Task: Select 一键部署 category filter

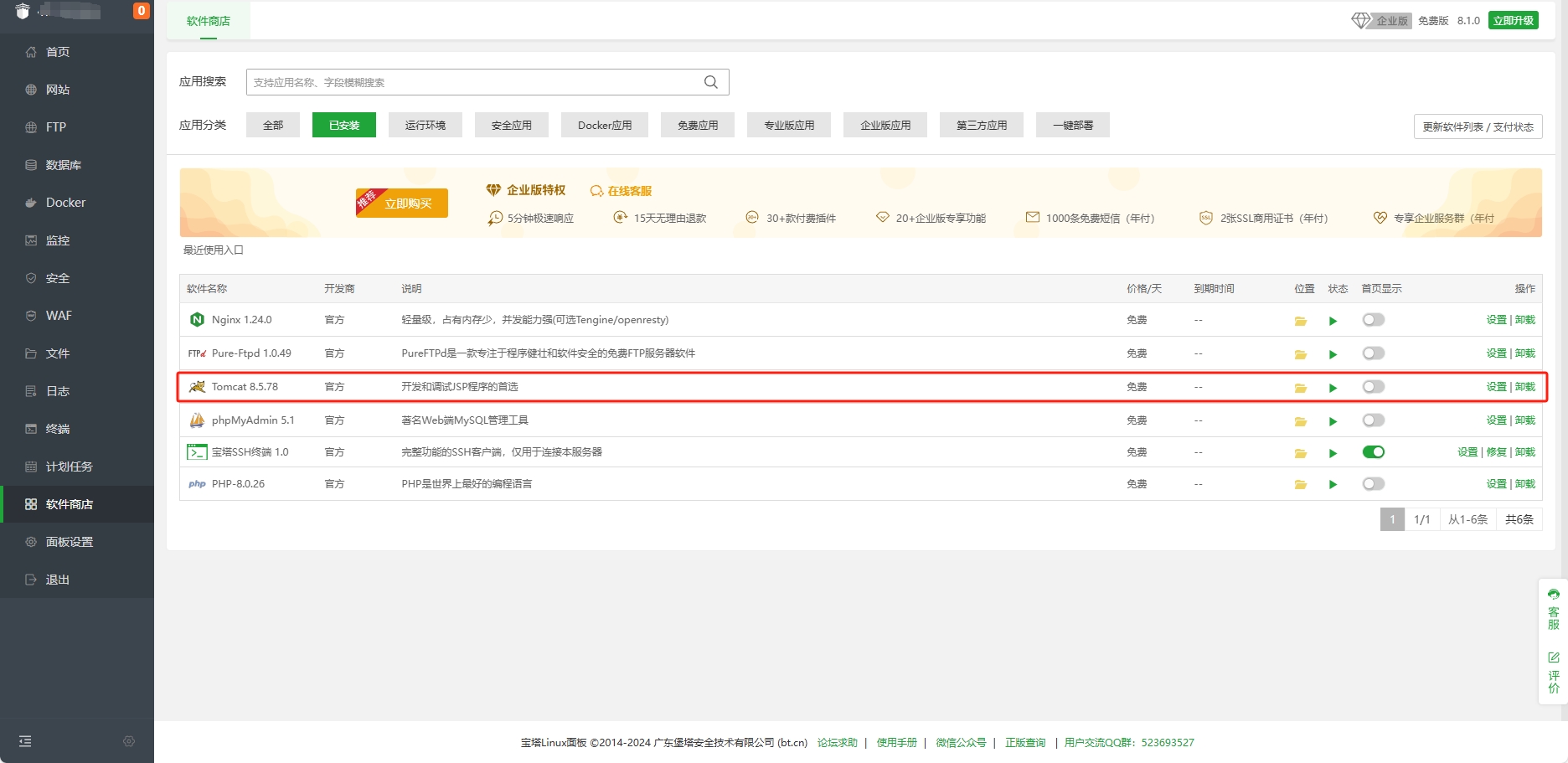Action: 1073,125
